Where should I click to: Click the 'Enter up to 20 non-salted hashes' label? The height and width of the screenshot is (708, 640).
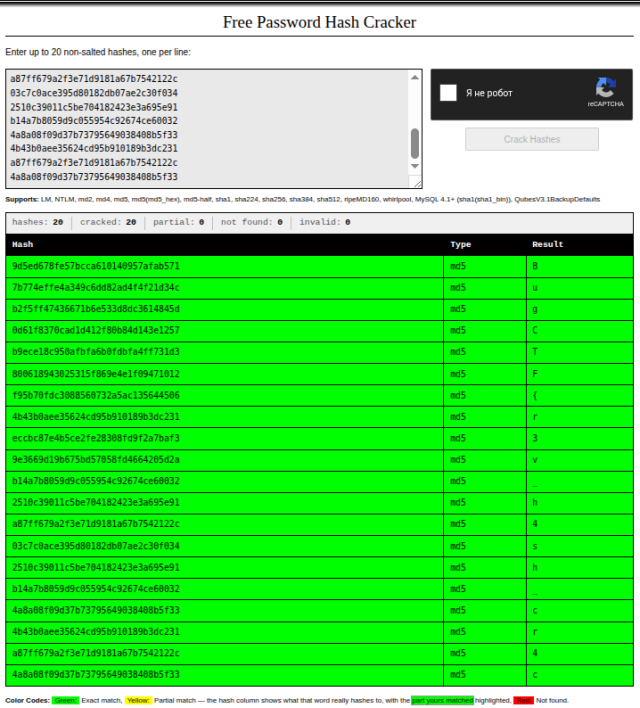point(98,52)
